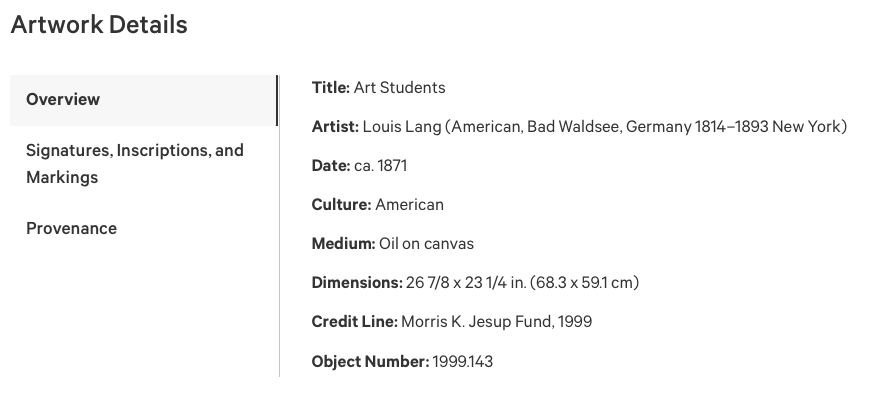878x415 pixels.
Task: Select the Overview tab
Action: click(x=63, y=100)
